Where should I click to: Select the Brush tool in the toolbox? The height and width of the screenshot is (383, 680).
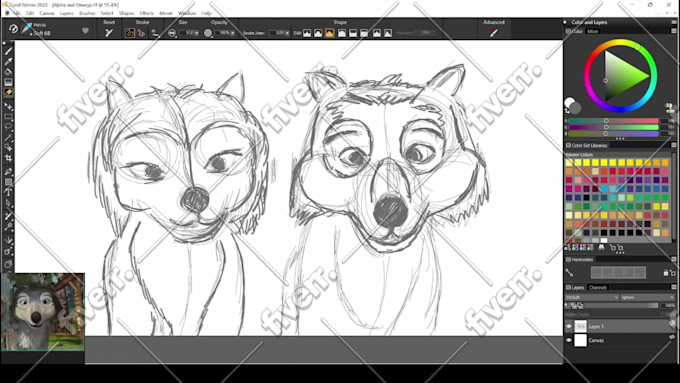point(8,51)
